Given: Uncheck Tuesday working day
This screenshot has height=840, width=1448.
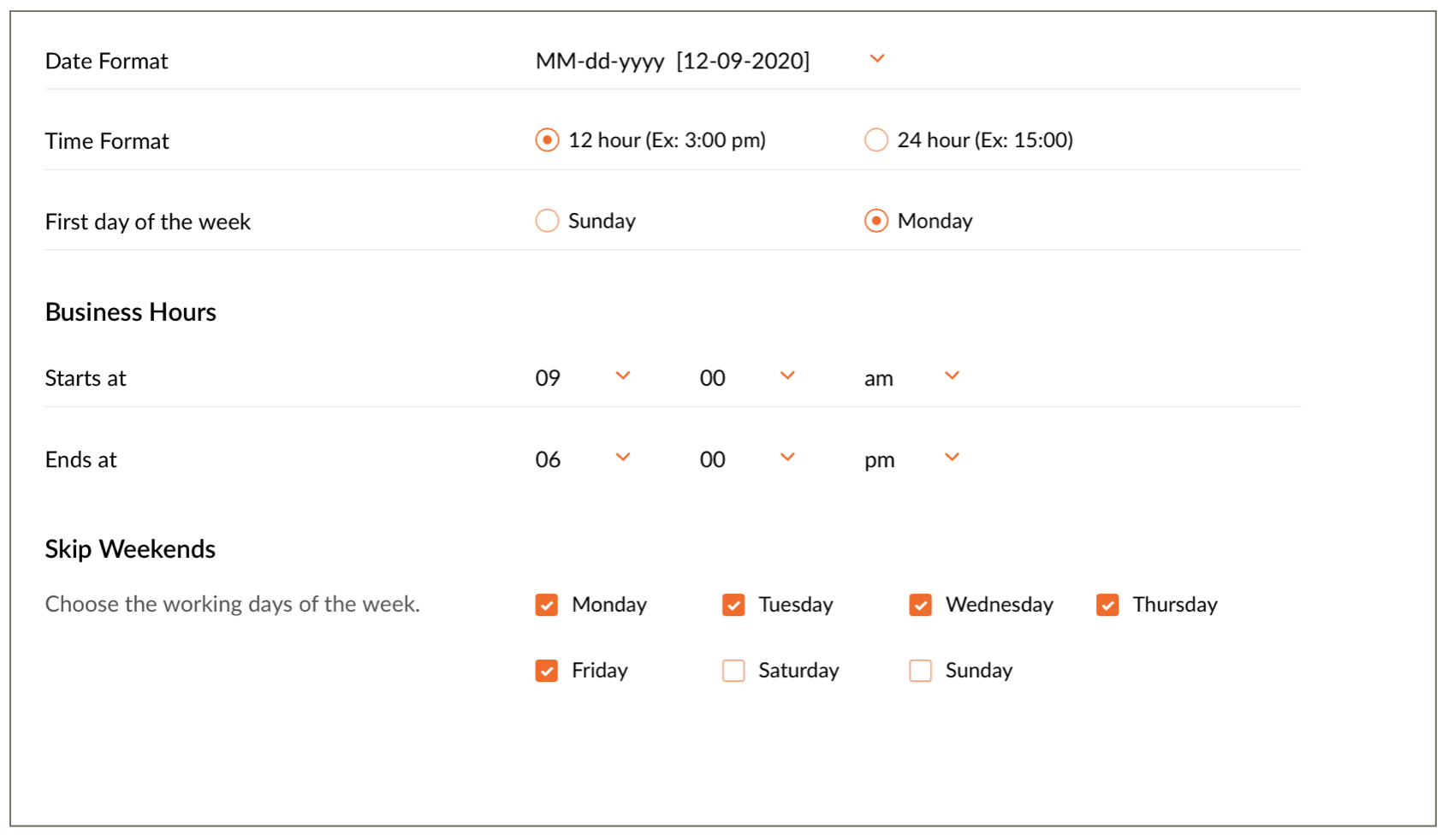Looking at the screenshot, I should pos(733,605).
